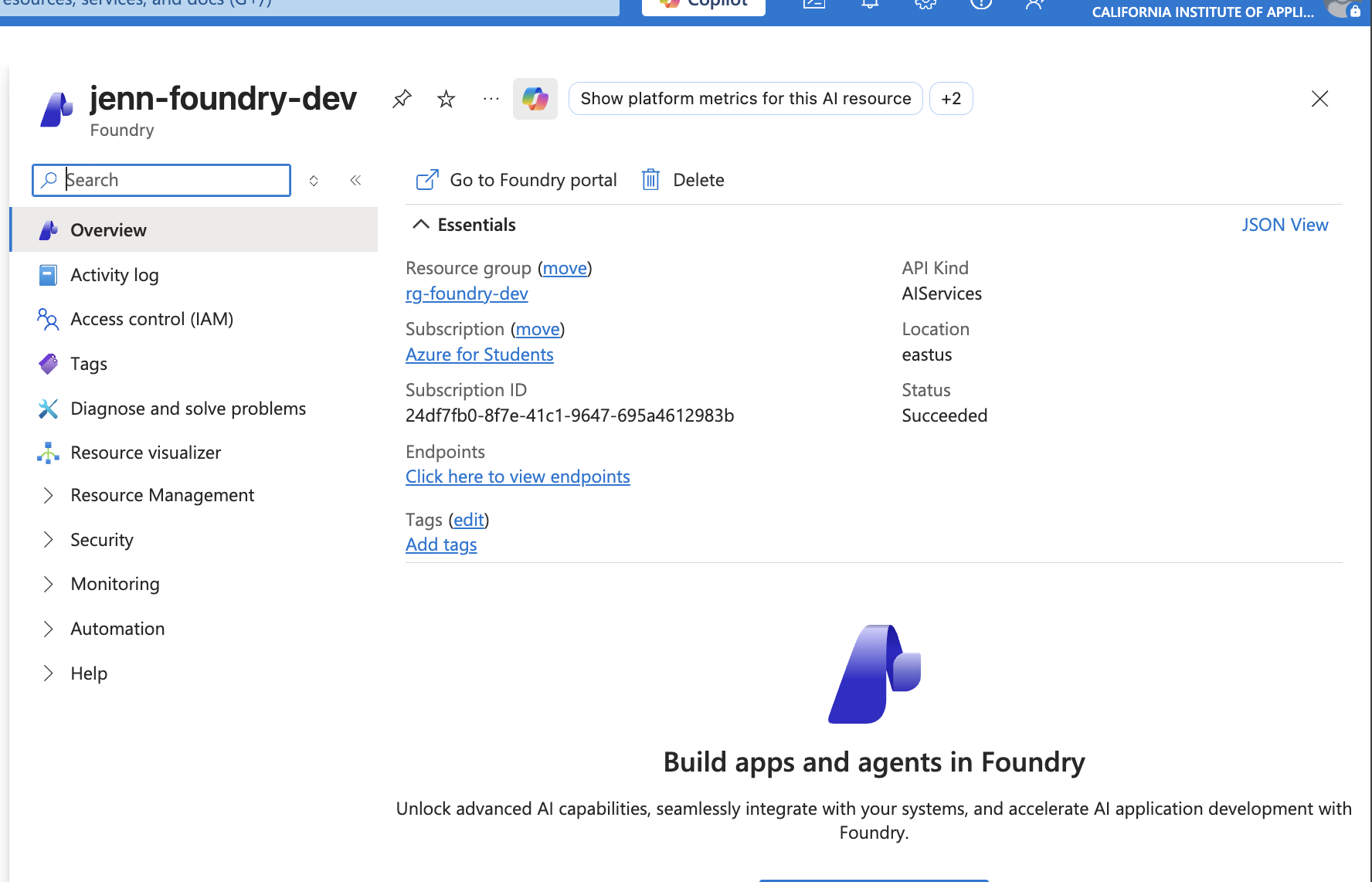
Task: Click Subscription ID value 24df7fb0-8f7e-41c1-9647-695a4612983b
Action: tap(569, 416)
